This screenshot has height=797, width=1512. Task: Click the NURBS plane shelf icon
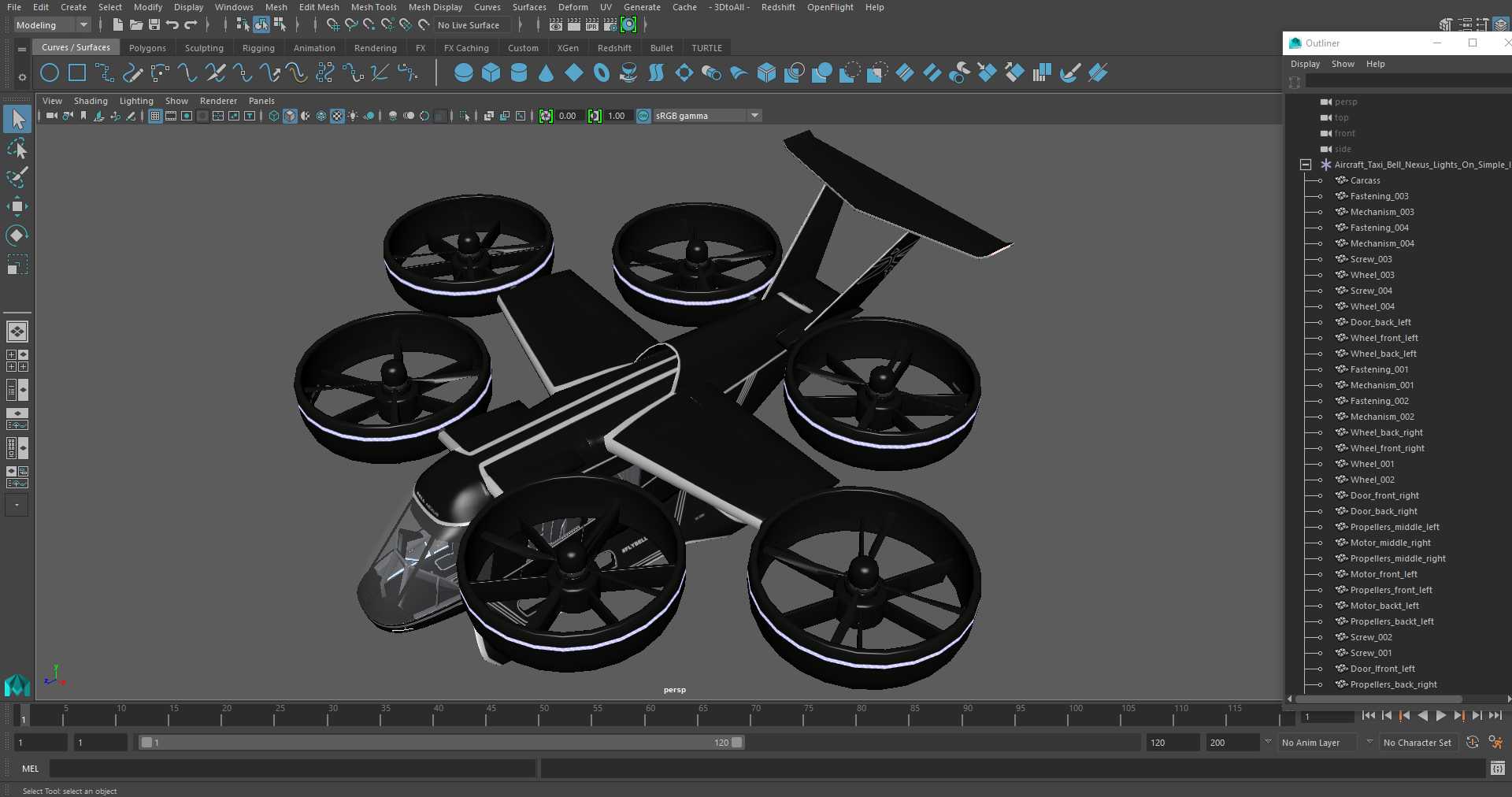click(x=574, y=73)
